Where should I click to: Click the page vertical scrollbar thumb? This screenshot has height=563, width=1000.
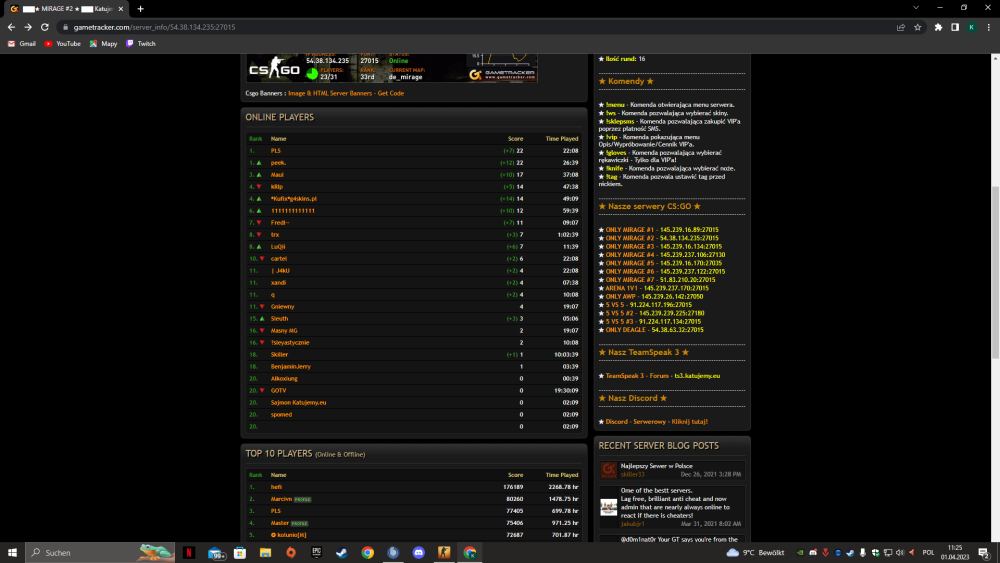[995, 272]
